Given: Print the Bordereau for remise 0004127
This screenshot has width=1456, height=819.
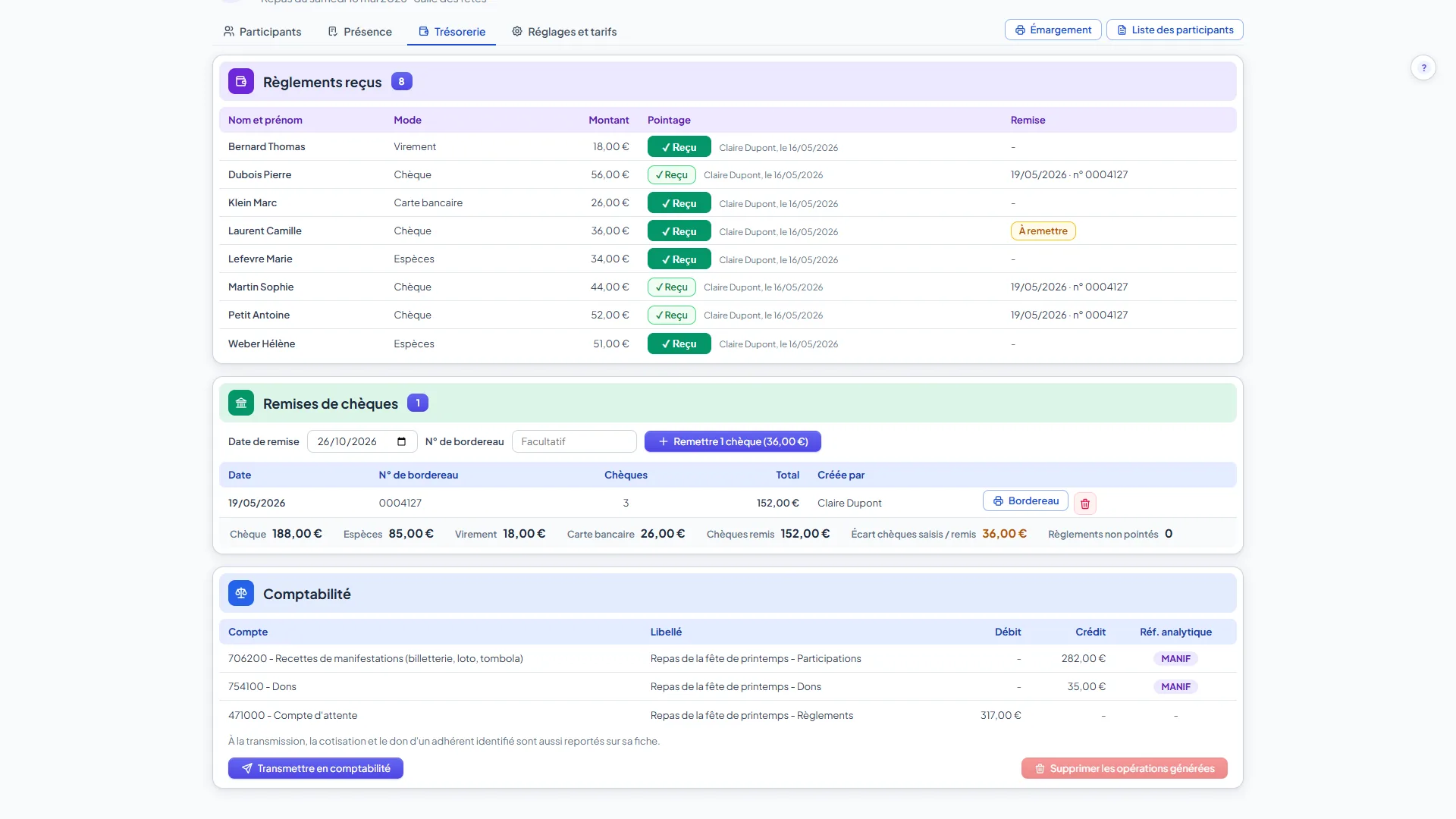Looking at the screenshot, I should point(1025,501).
